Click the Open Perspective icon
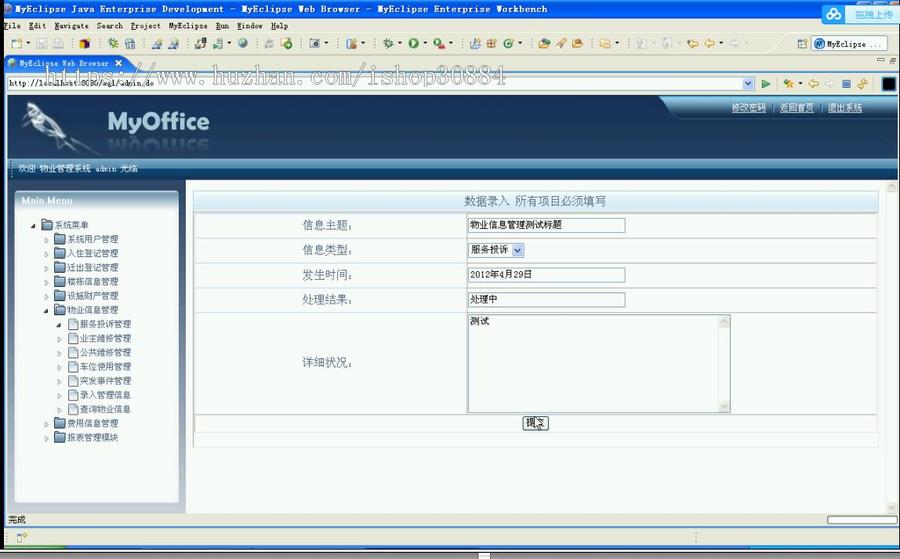Viewport: 900px width, 559px height. pyautogui.click(x=802, y=44)
